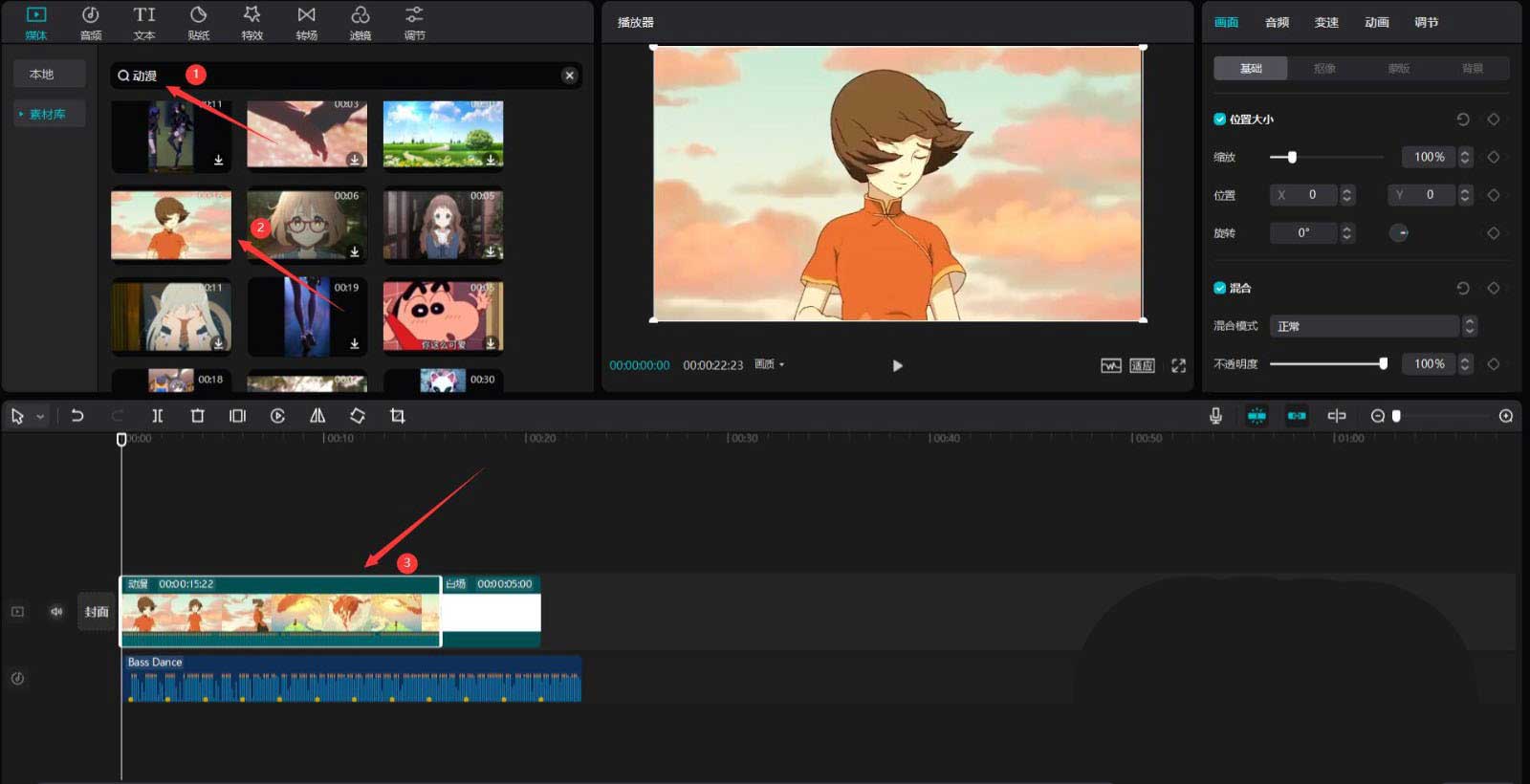Open the 贴纸 stickers panel
Image resolution: width=1530 pixels, height=784 pixels.
[198, 23]
